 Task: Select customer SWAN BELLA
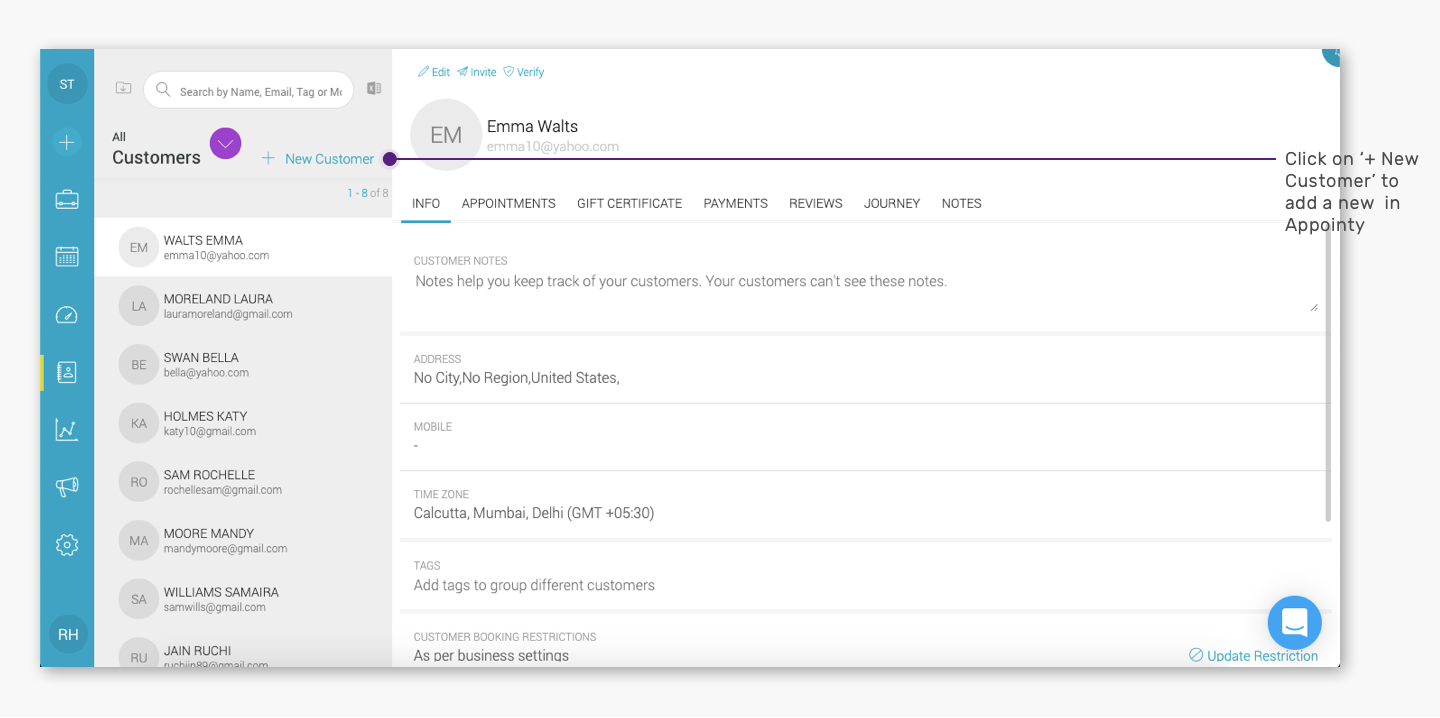pos(243,364)
